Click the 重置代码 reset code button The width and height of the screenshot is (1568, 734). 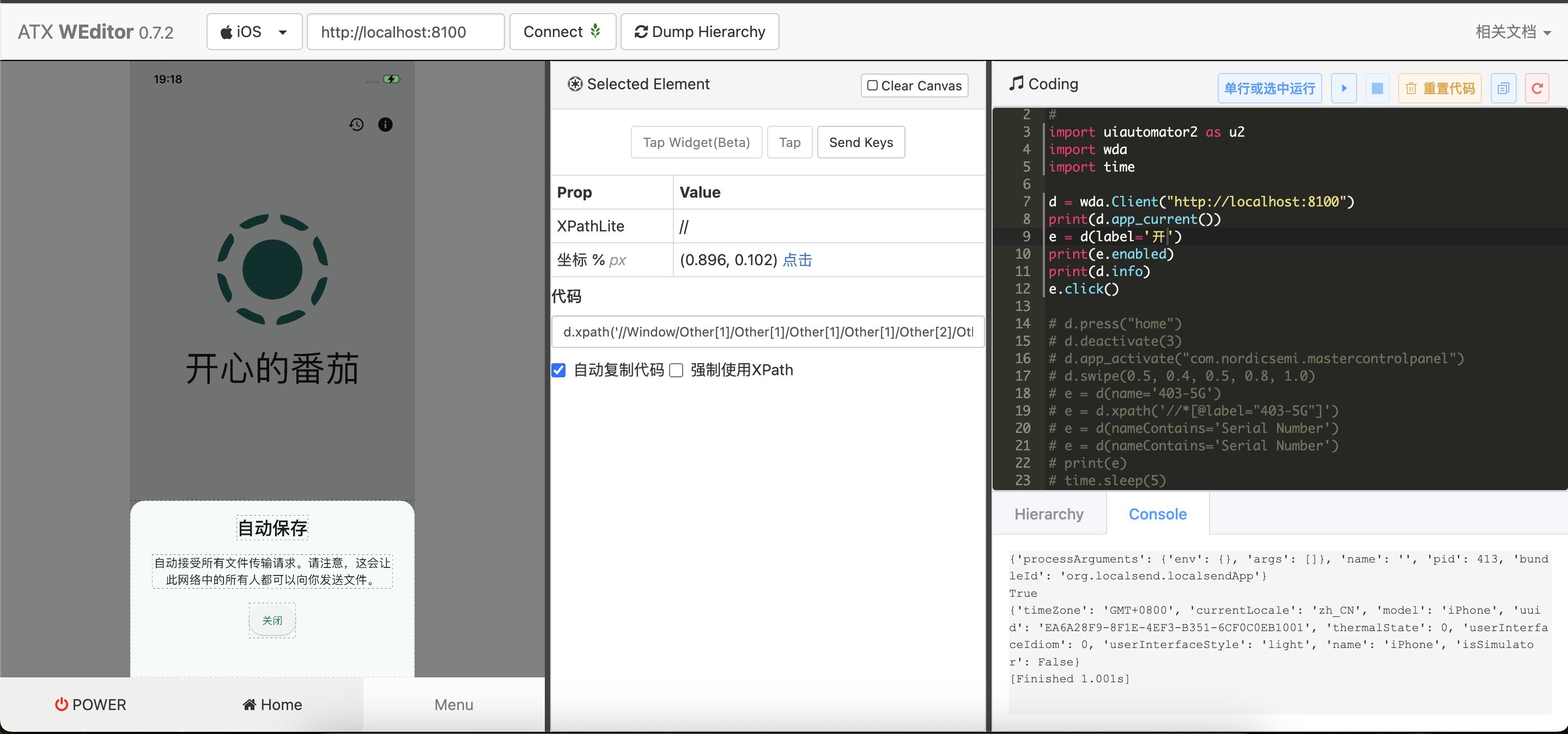point(1439,89)
